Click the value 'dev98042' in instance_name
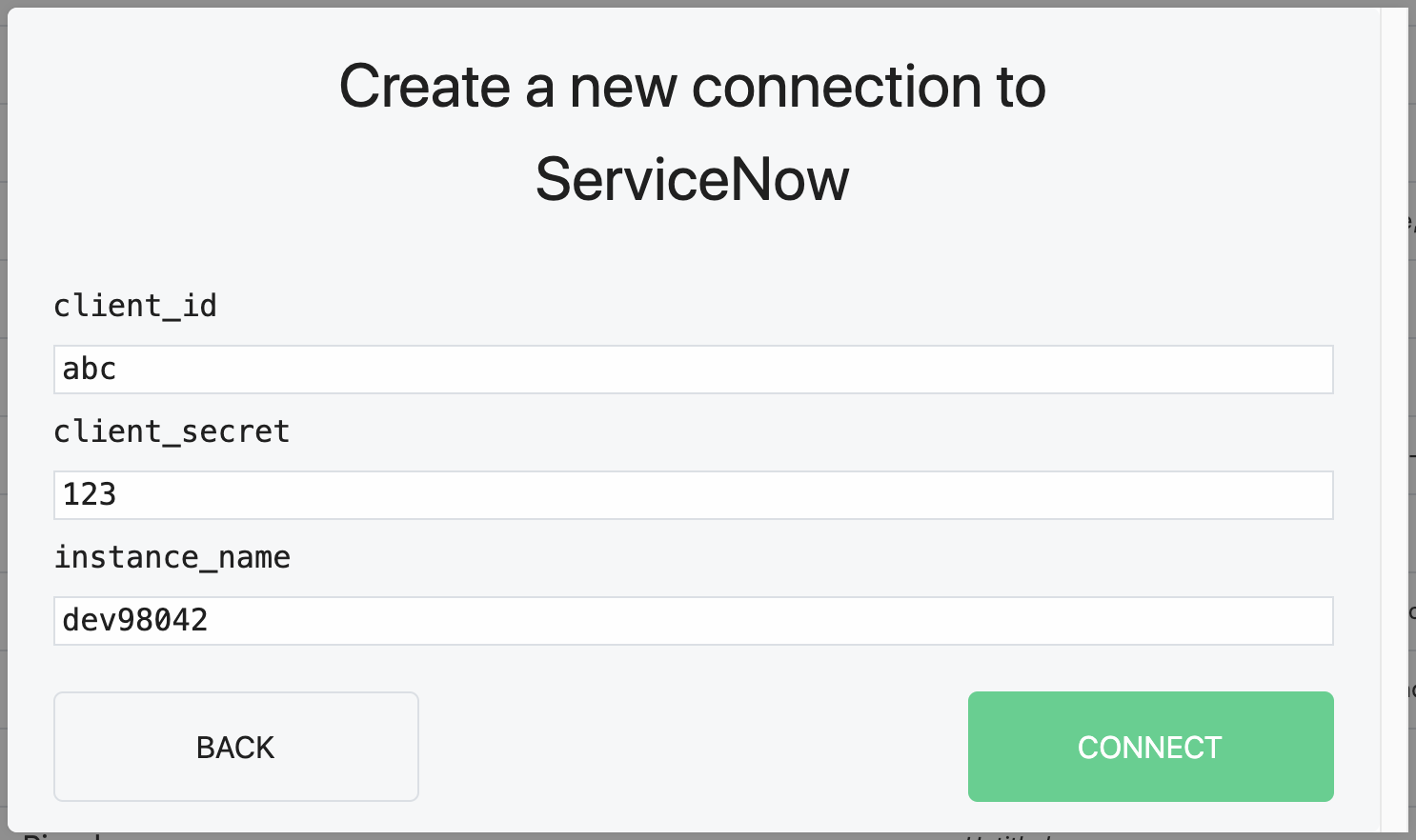The image size is (1416, 840). pyautogui.click(x=134, y=620)
